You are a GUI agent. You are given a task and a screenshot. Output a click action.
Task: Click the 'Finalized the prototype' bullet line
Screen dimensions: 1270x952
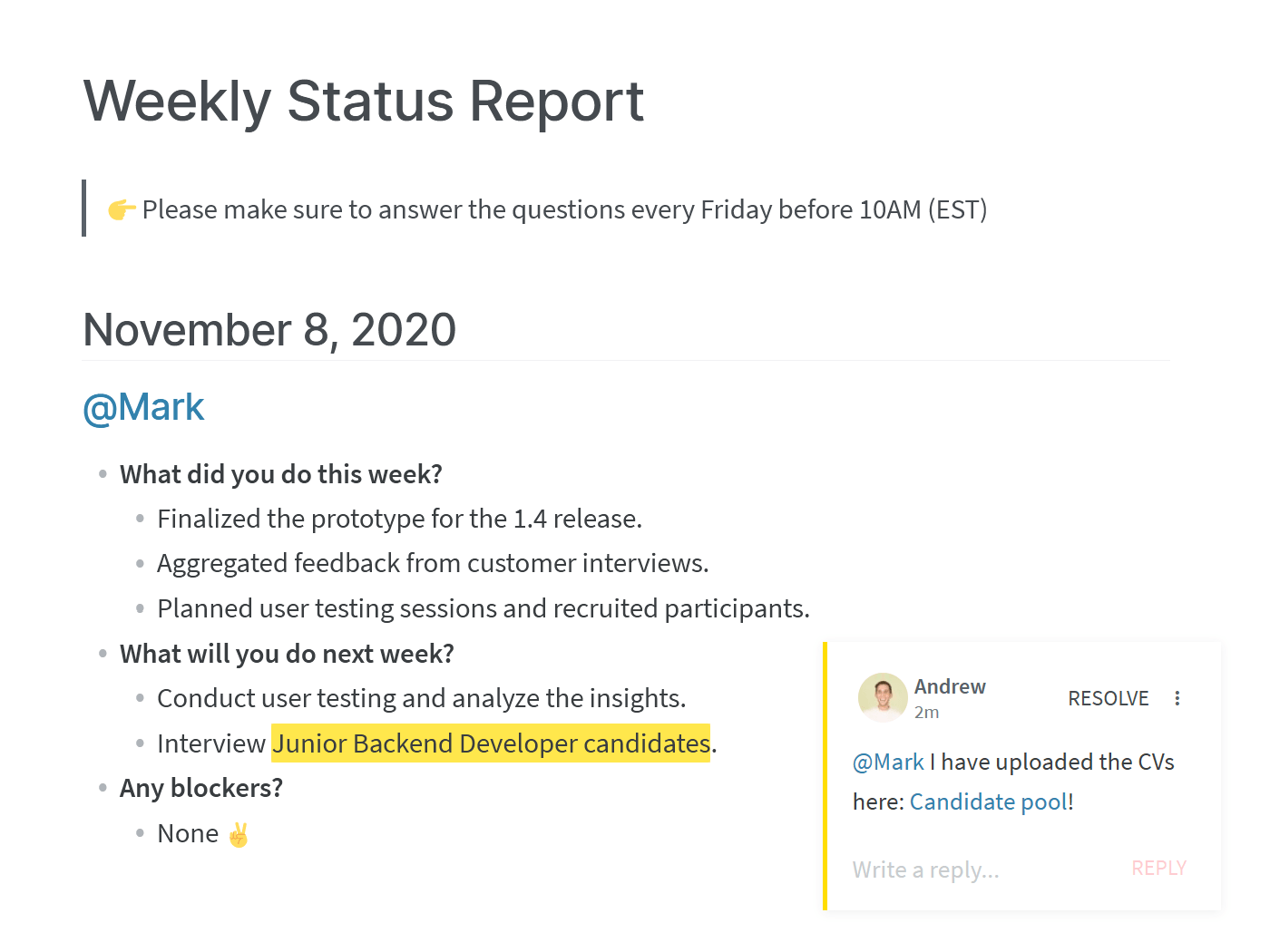399,519
